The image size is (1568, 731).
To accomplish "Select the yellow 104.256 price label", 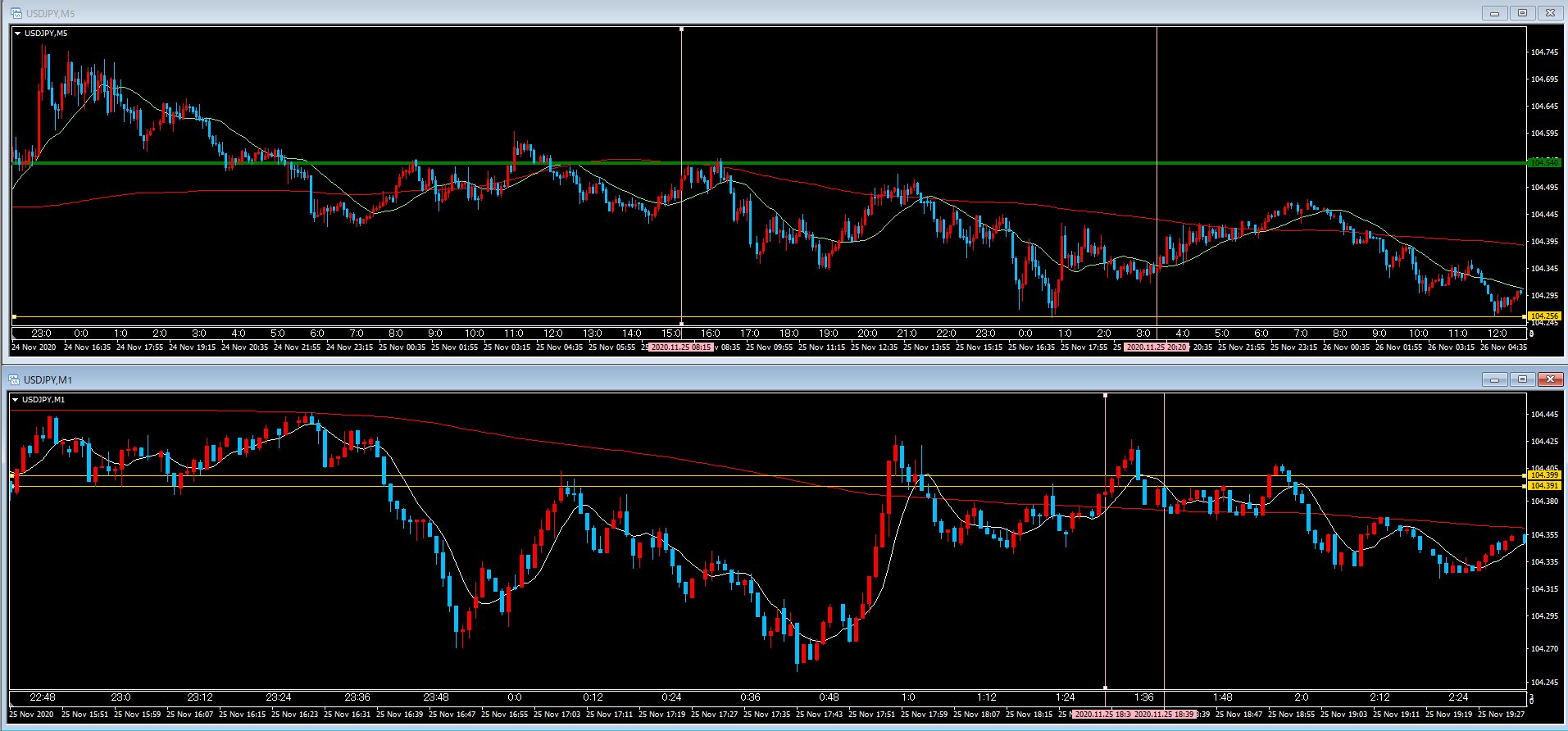I will (1544, 316).
